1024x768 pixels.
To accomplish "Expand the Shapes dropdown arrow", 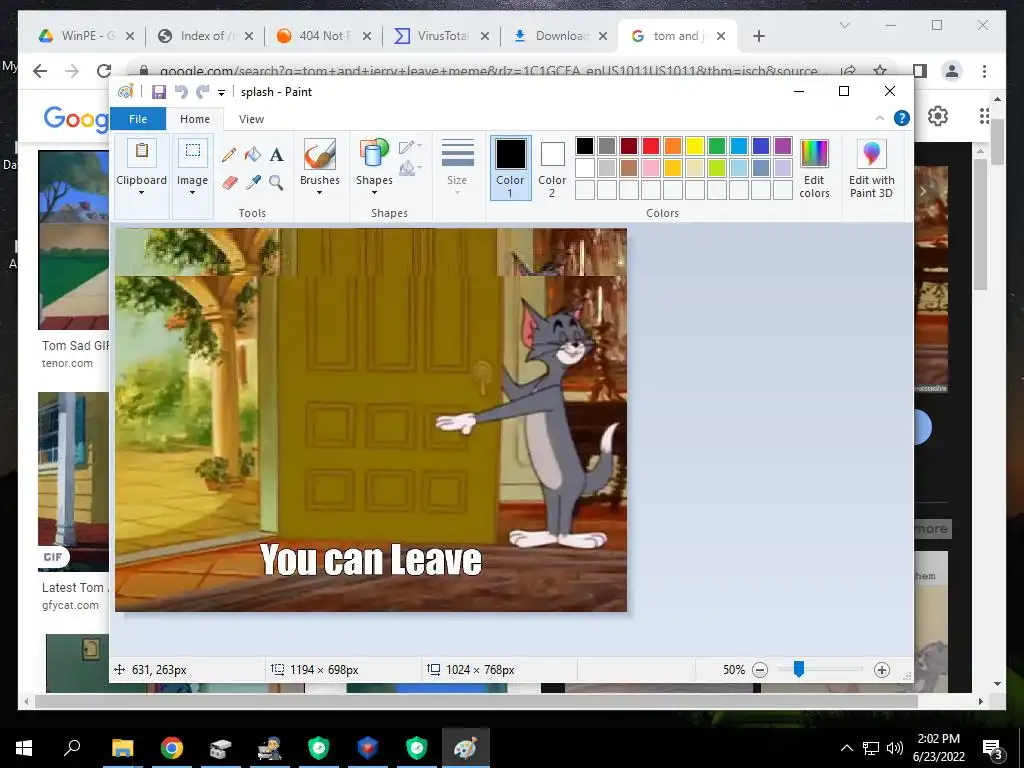I will [x=374, y=193].
